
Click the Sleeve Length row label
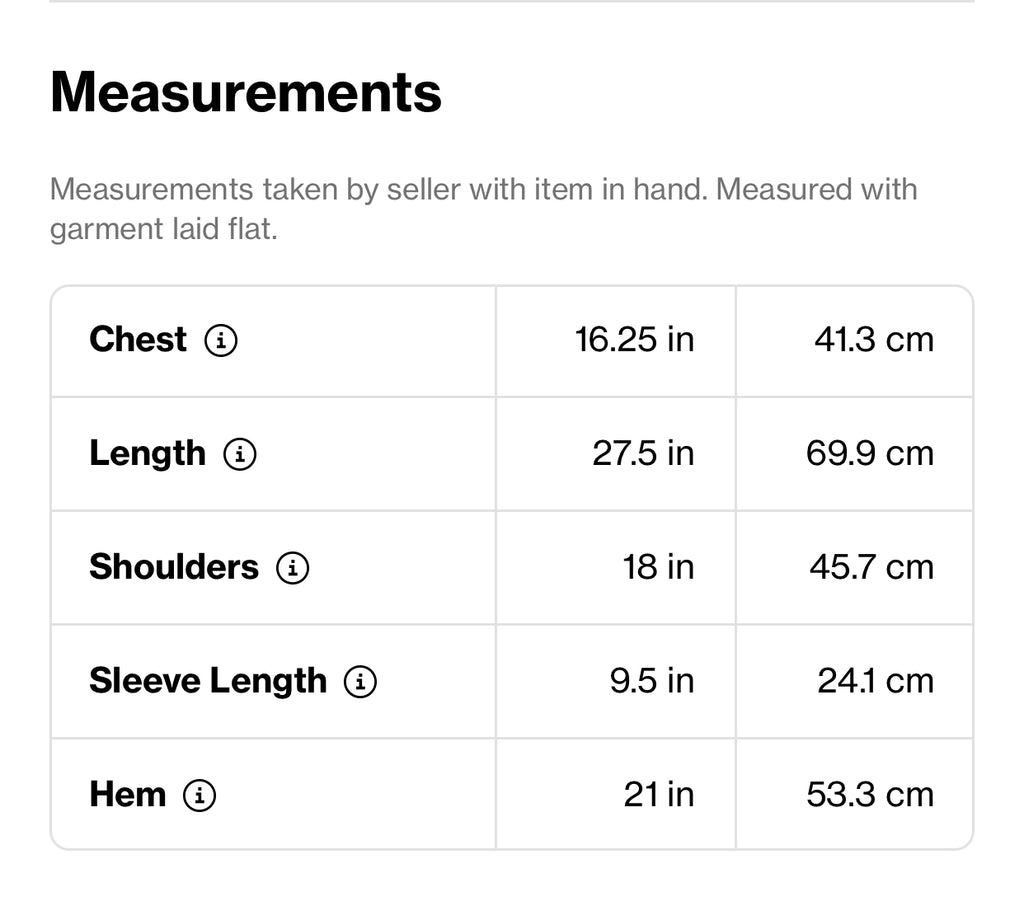point(208,681)
